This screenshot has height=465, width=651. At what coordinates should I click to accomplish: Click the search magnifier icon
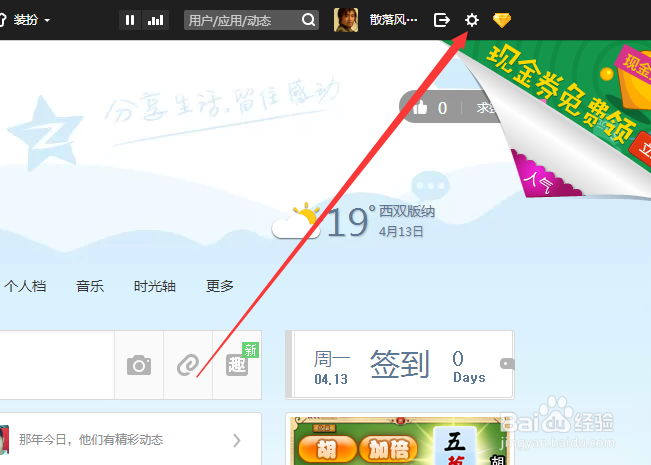[308, 20]
